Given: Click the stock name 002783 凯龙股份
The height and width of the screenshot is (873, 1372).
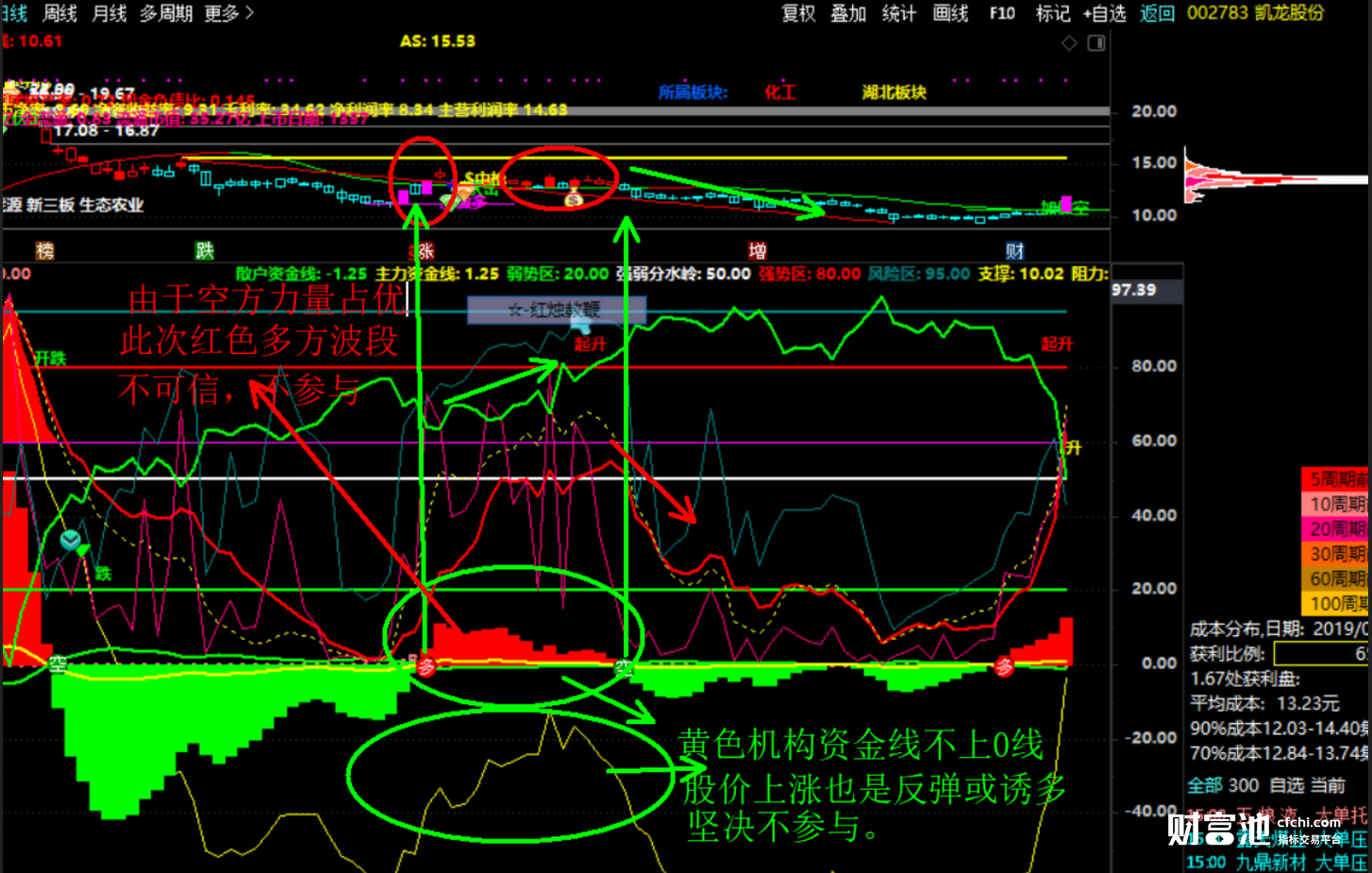Looking at the screenshot, I should point(1256,13).
